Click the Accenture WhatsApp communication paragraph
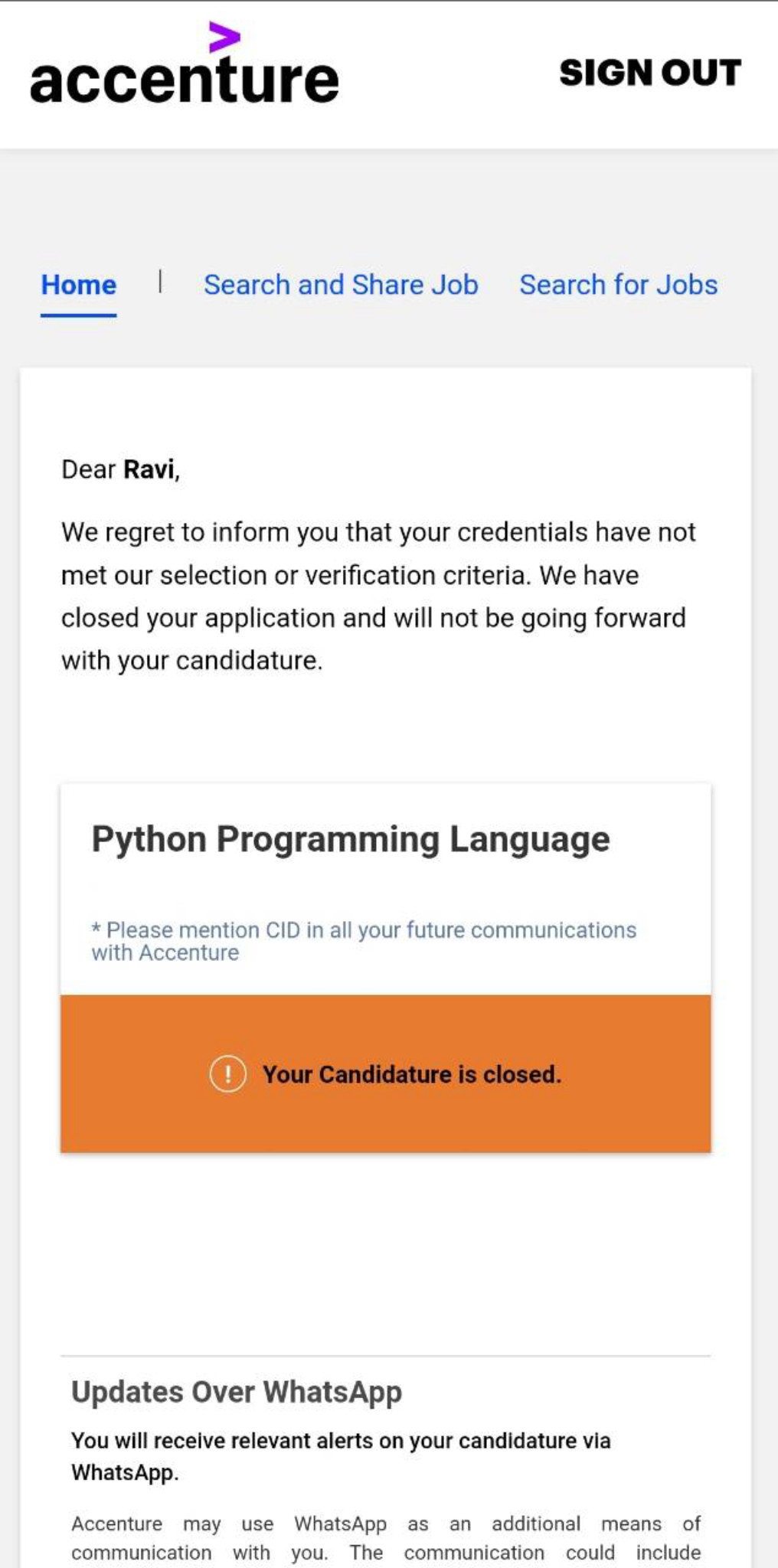The width and height of the screenshot is (778, 1568). [386, 1538]
